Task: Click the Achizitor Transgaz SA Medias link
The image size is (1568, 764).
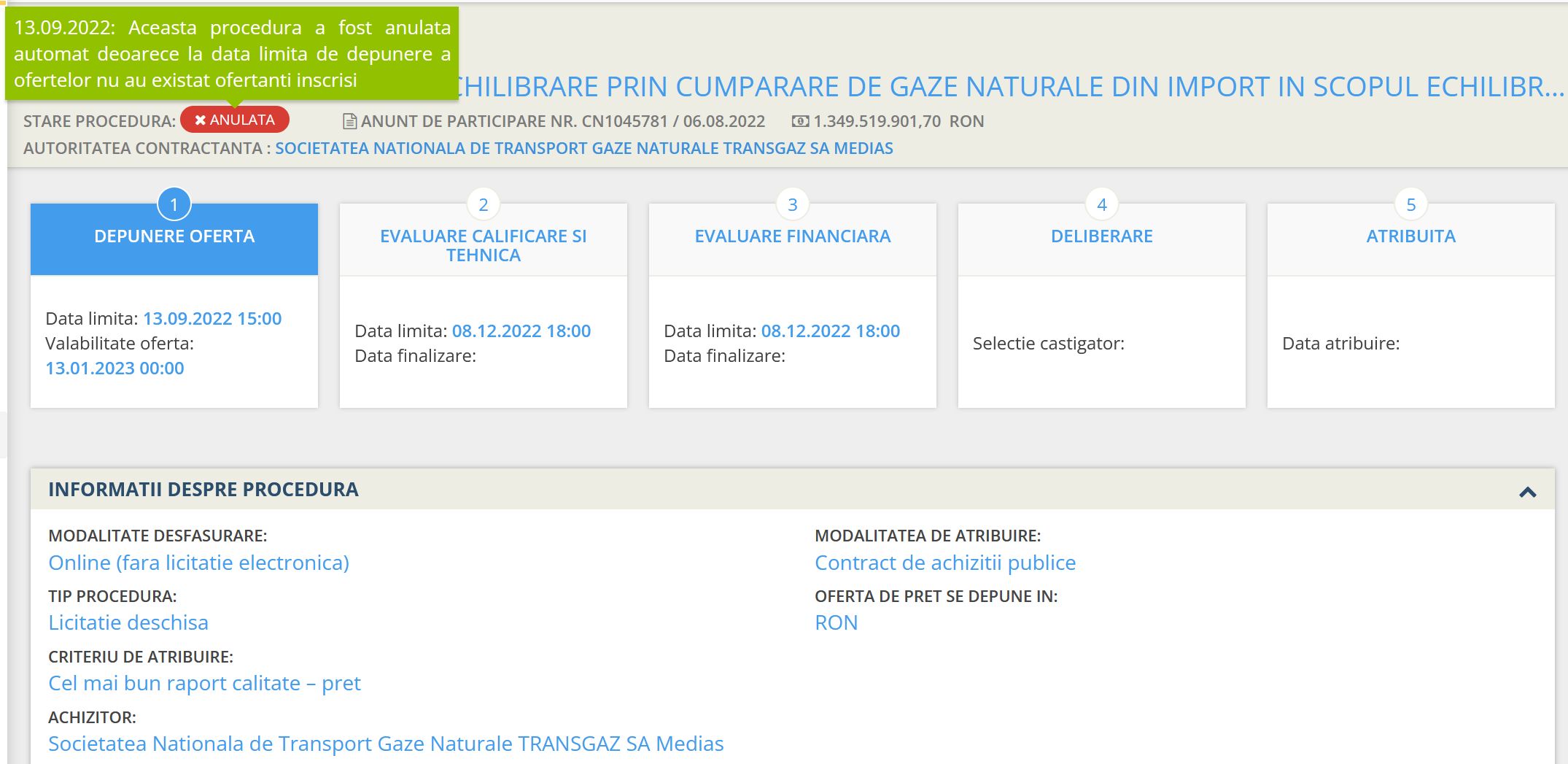Action: [386, 744]
